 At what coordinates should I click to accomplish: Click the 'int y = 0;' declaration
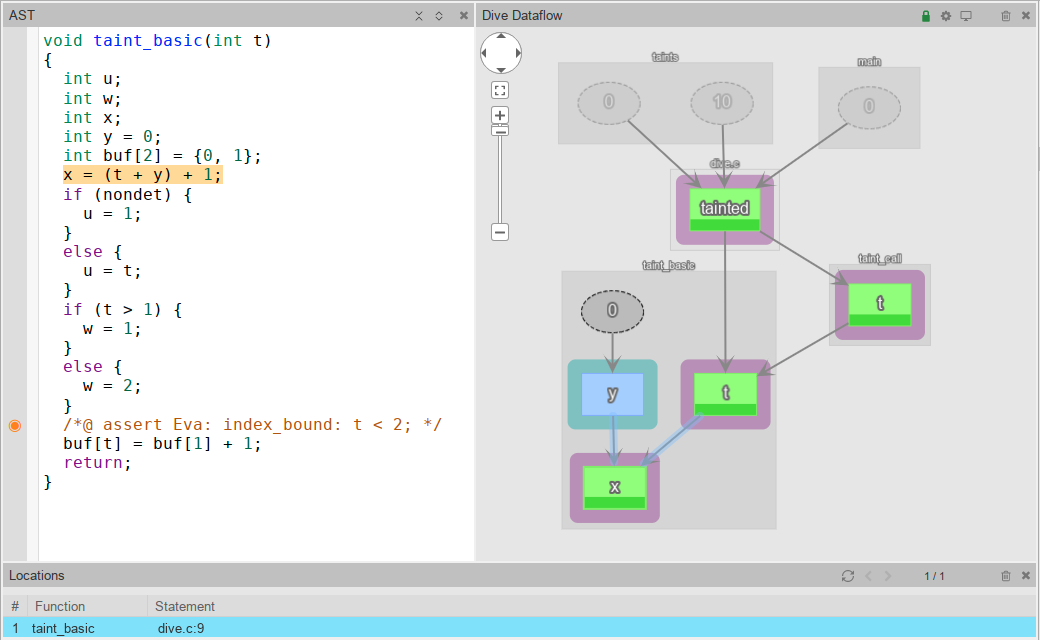tap(112, 137)
